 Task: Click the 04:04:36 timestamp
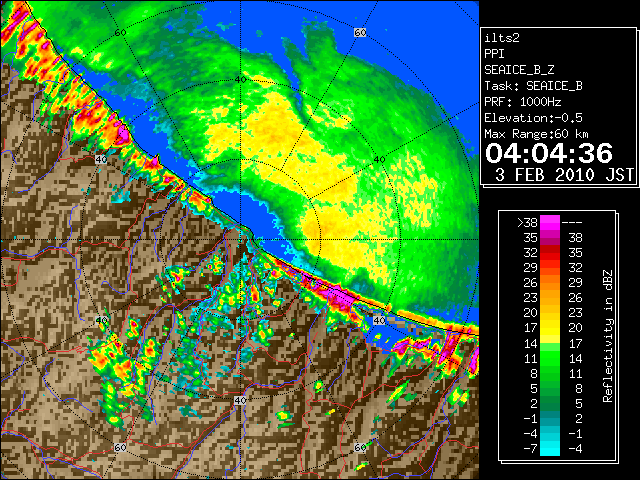549,153
